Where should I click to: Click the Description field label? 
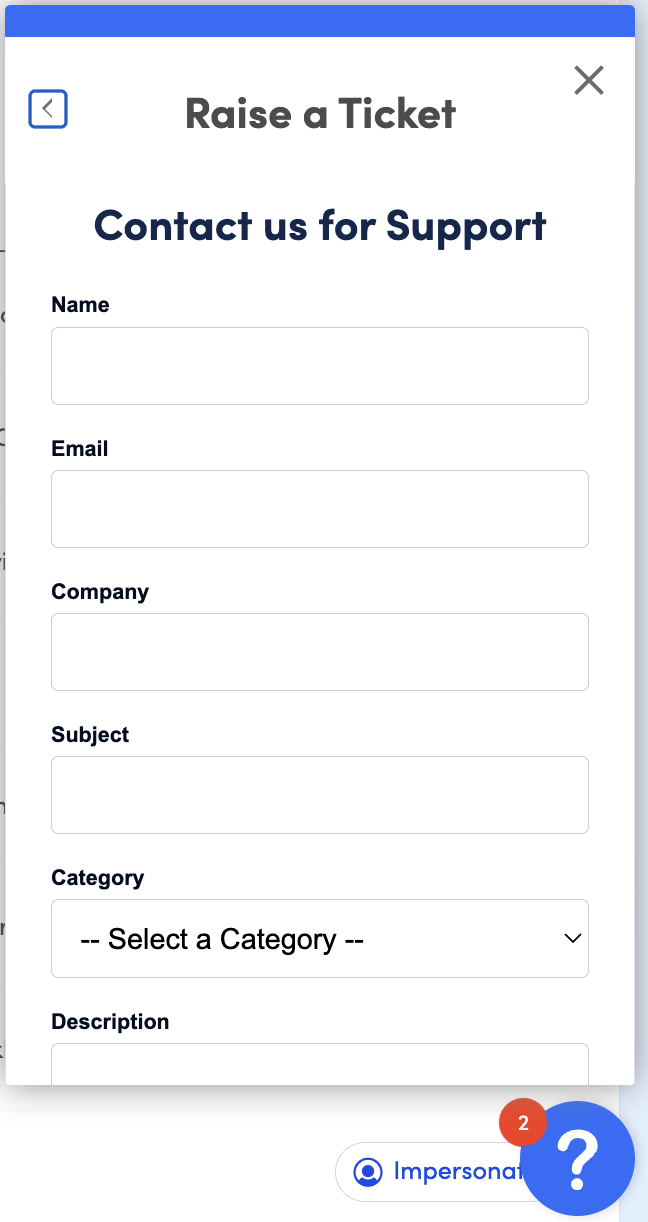coord(110,1021)
